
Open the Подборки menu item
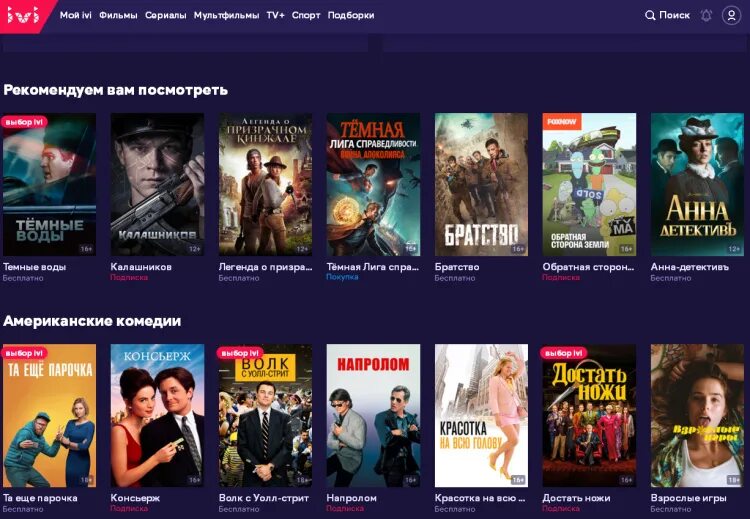(x=351, y=15)
